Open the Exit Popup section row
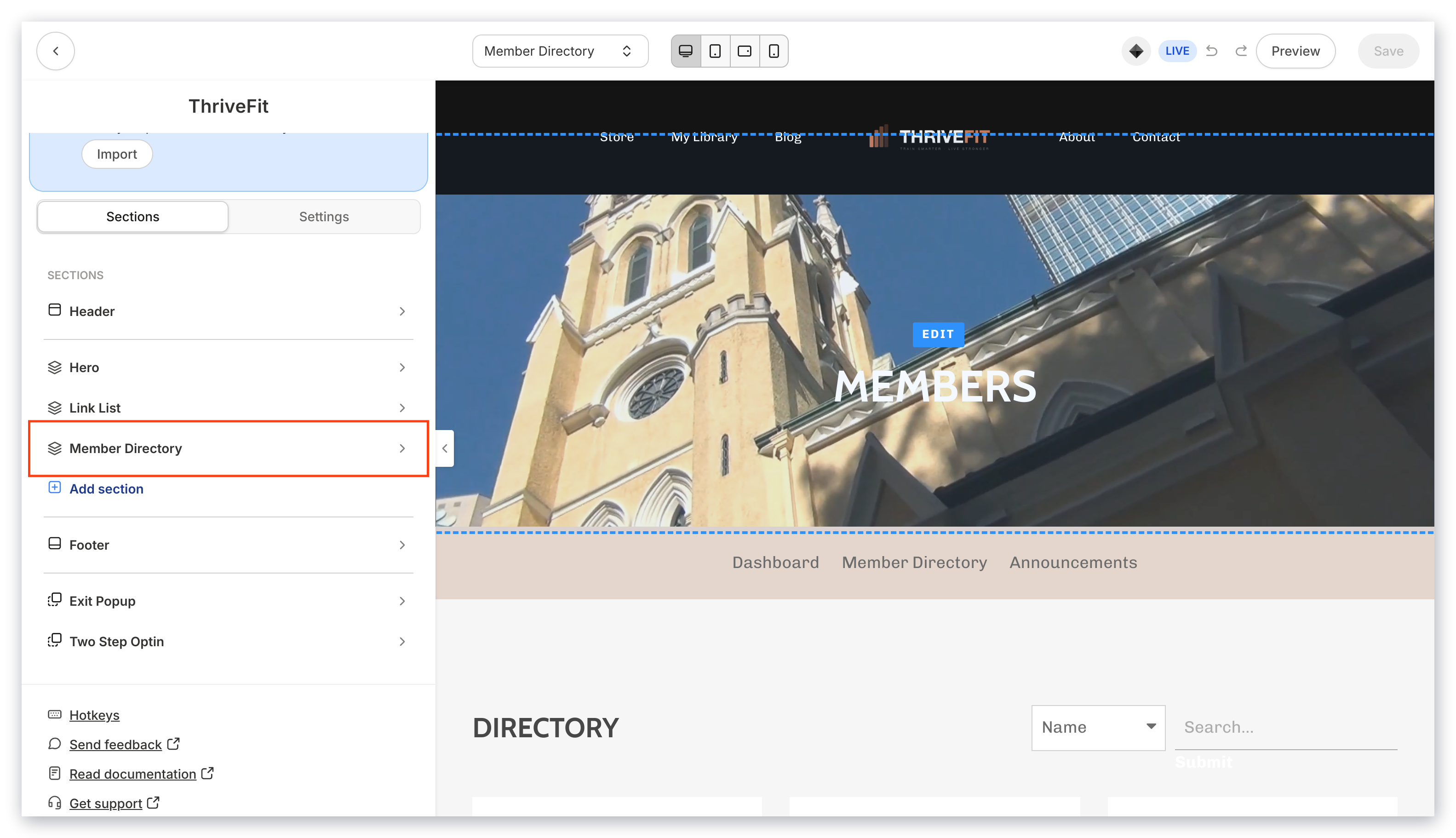This screenshot has height=838, width=1456. [229, 602]
